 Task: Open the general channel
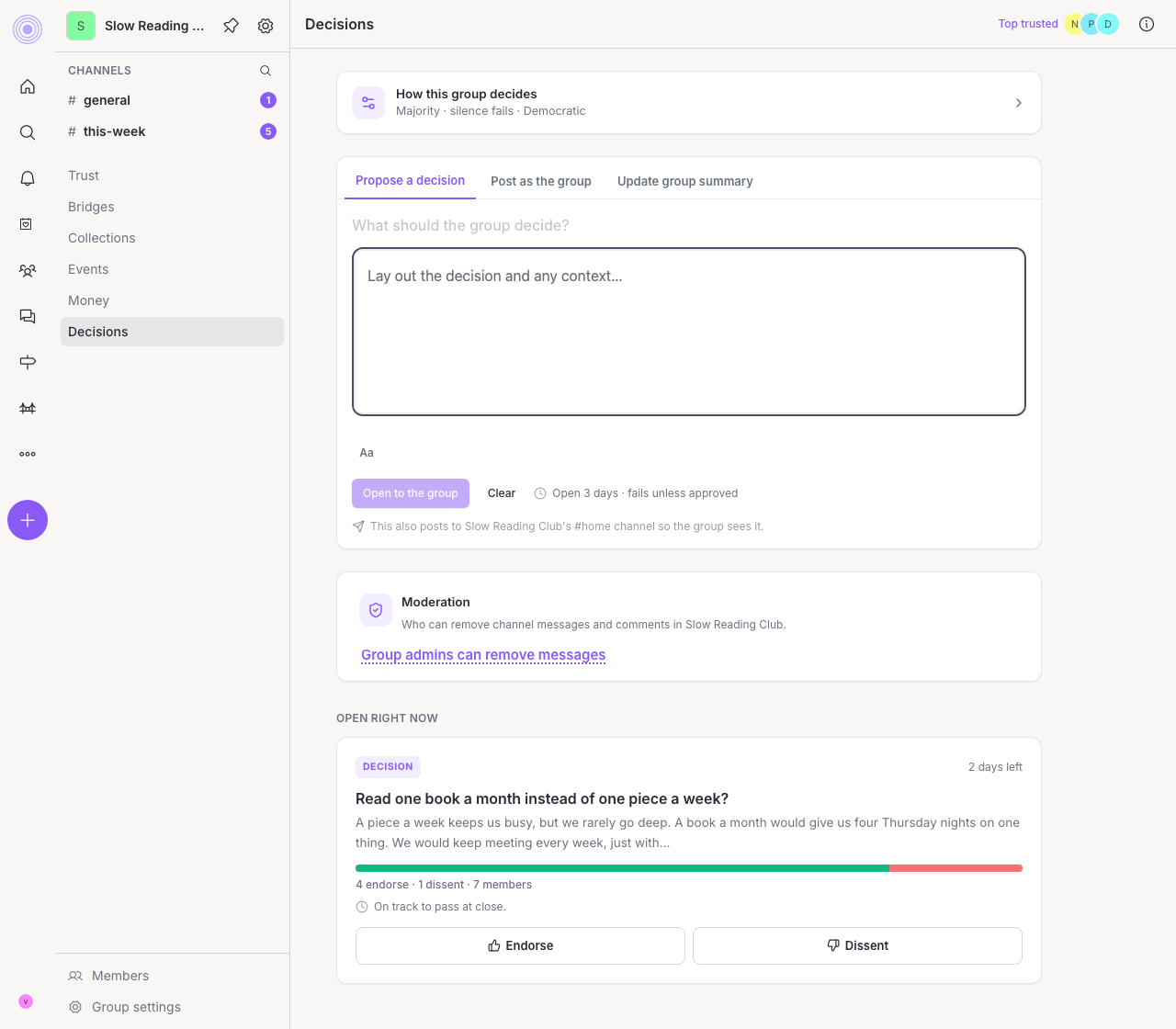point(172,100)
